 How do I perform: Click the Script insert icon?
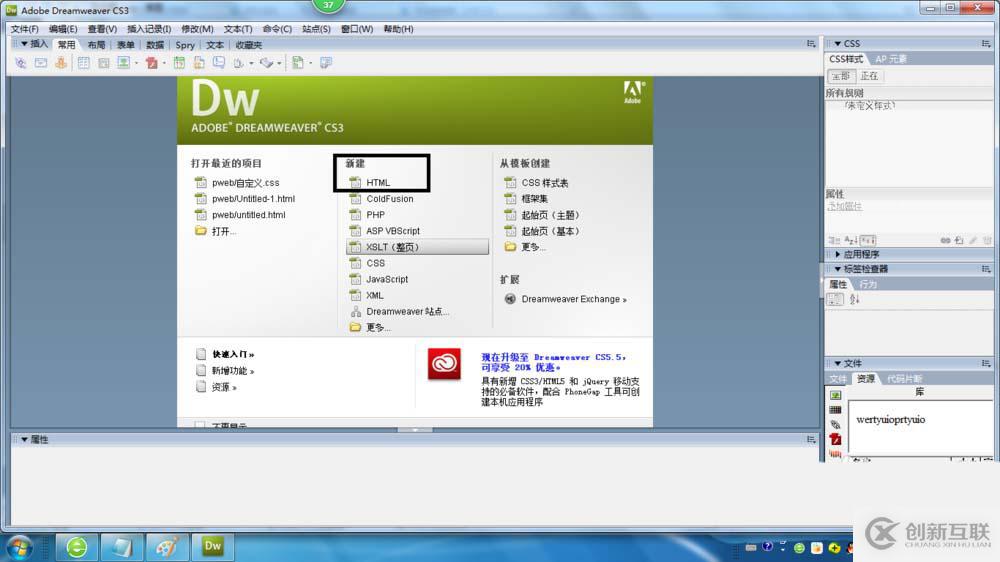267,63
